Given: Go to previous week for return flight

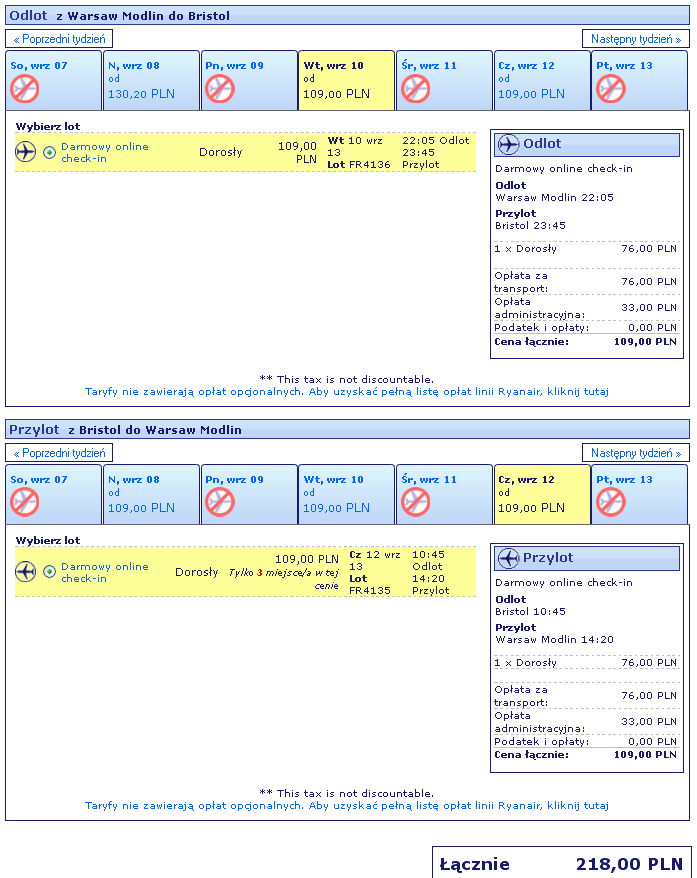Looking at the screenshot, I should click(59, 452).
